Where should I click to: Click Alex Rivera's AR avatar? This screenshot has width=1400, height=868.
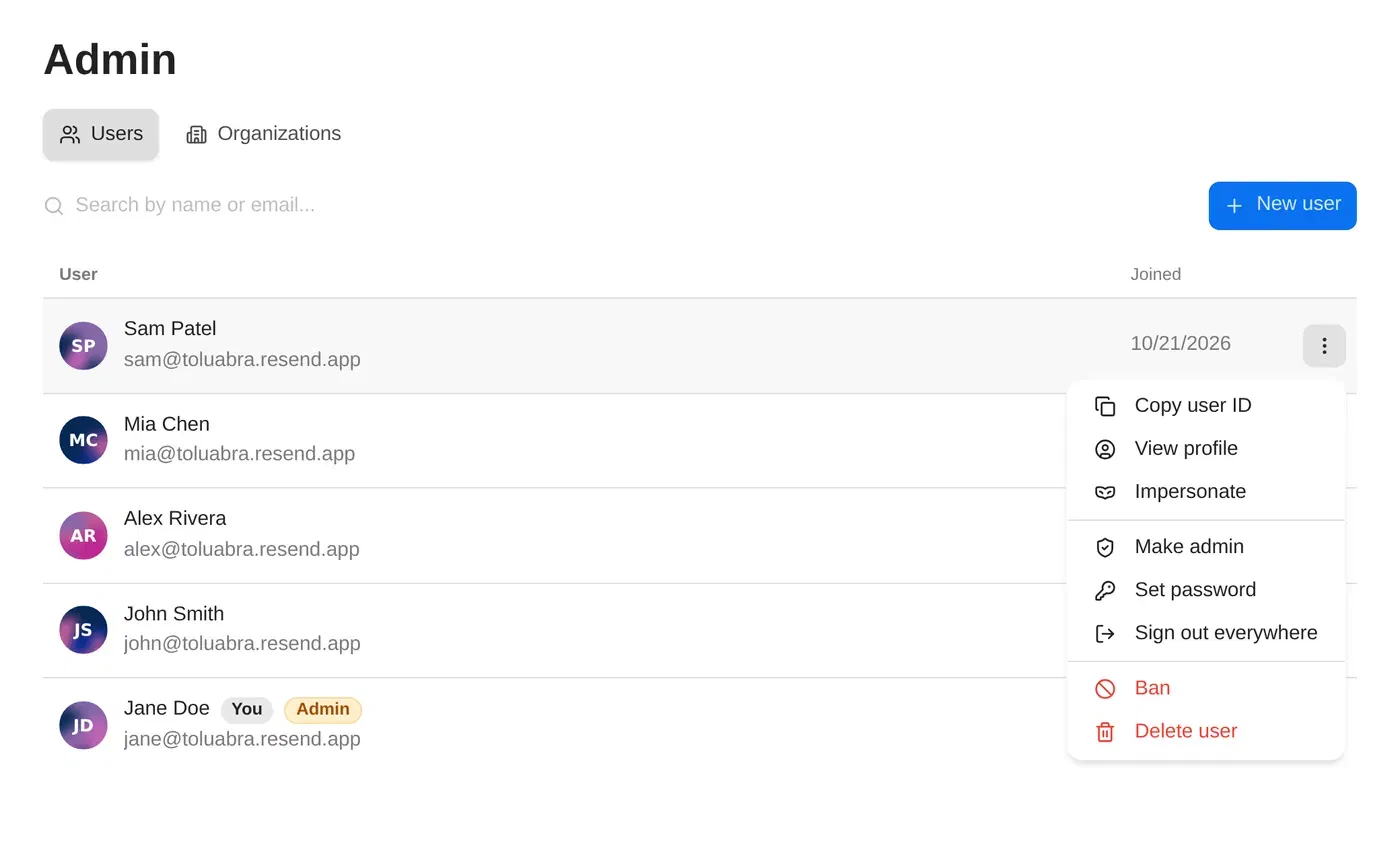tap(83, 535)
